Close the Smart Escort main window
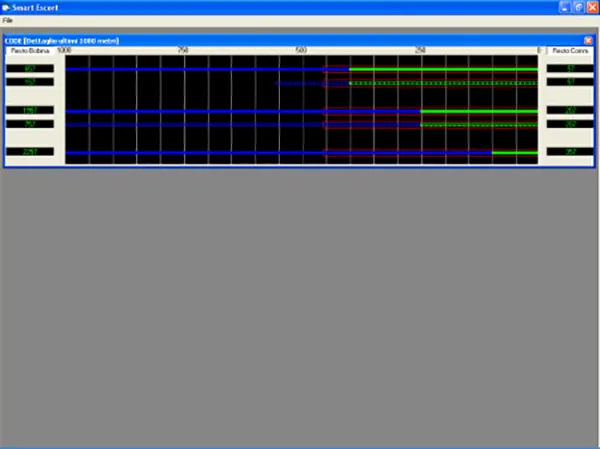This screenshot has height=449, width=600. point(592,7)
